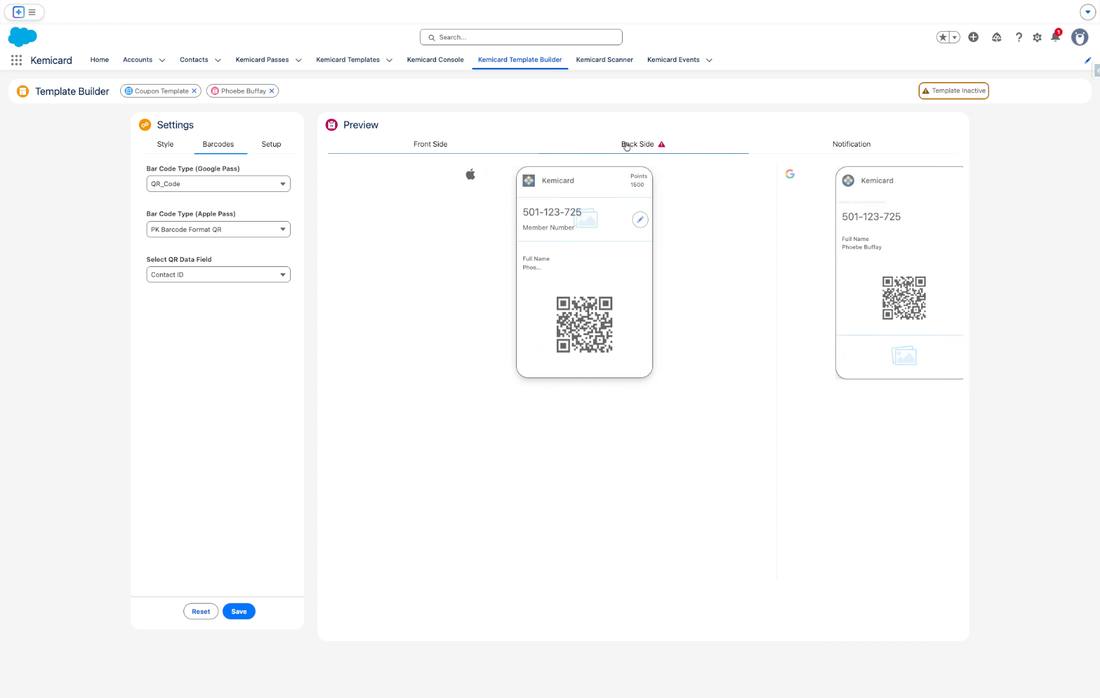Select the Barcodes settings tab

(x=218, y=144)
